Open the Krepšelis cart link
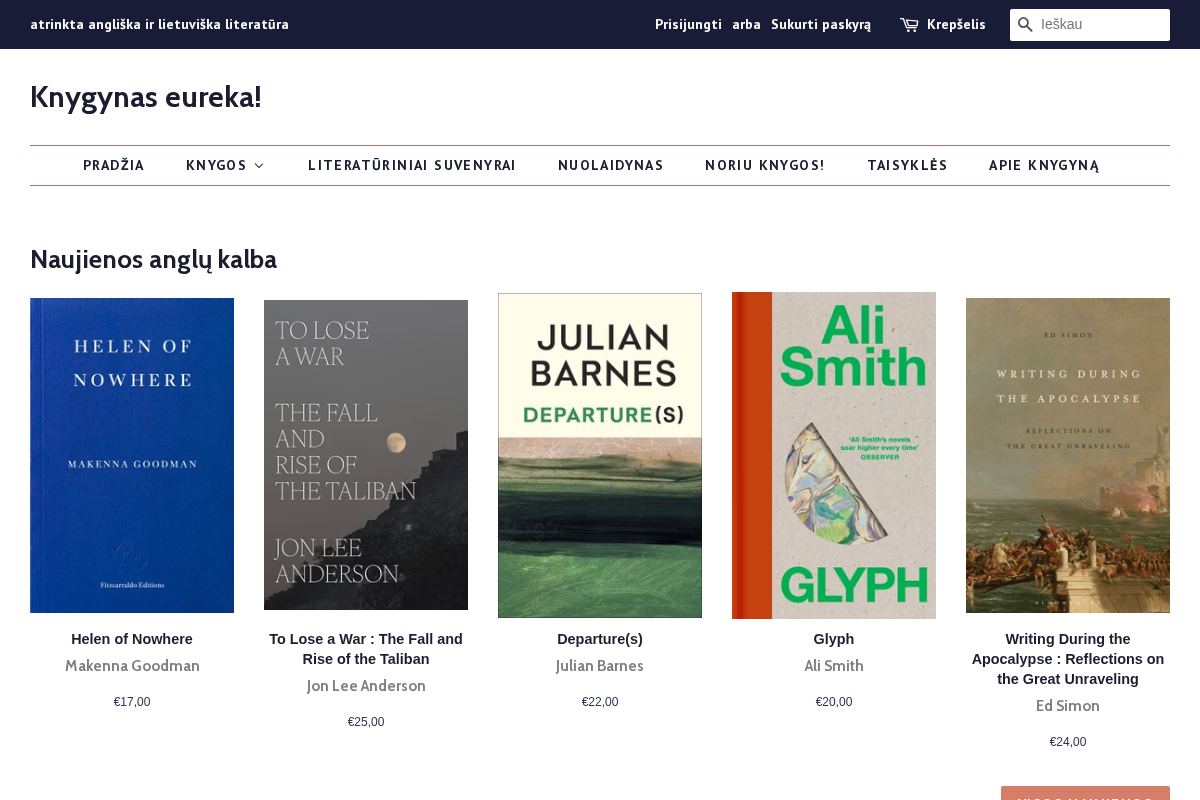The height and width of the screenshot is (800, 1200). [955, 25]
